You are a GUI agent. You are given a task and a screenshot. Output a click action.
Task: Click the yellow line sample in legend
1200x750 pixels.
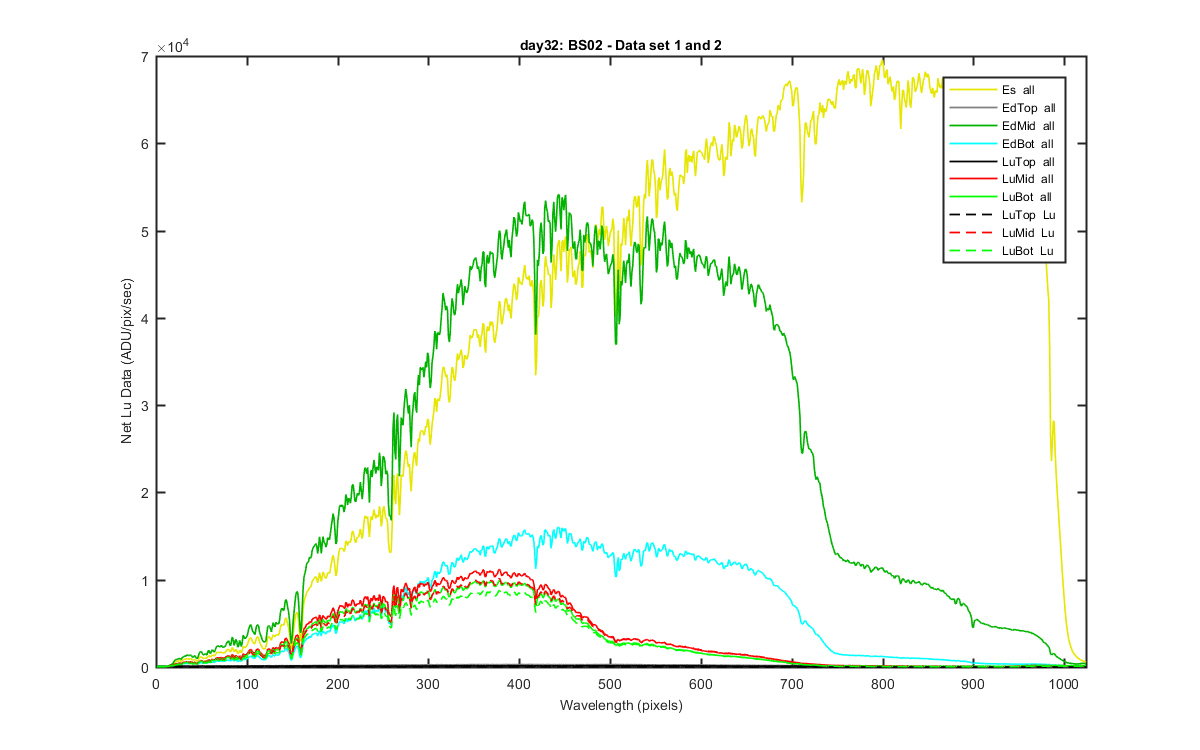pyautogui.click(x=971, y=90)
